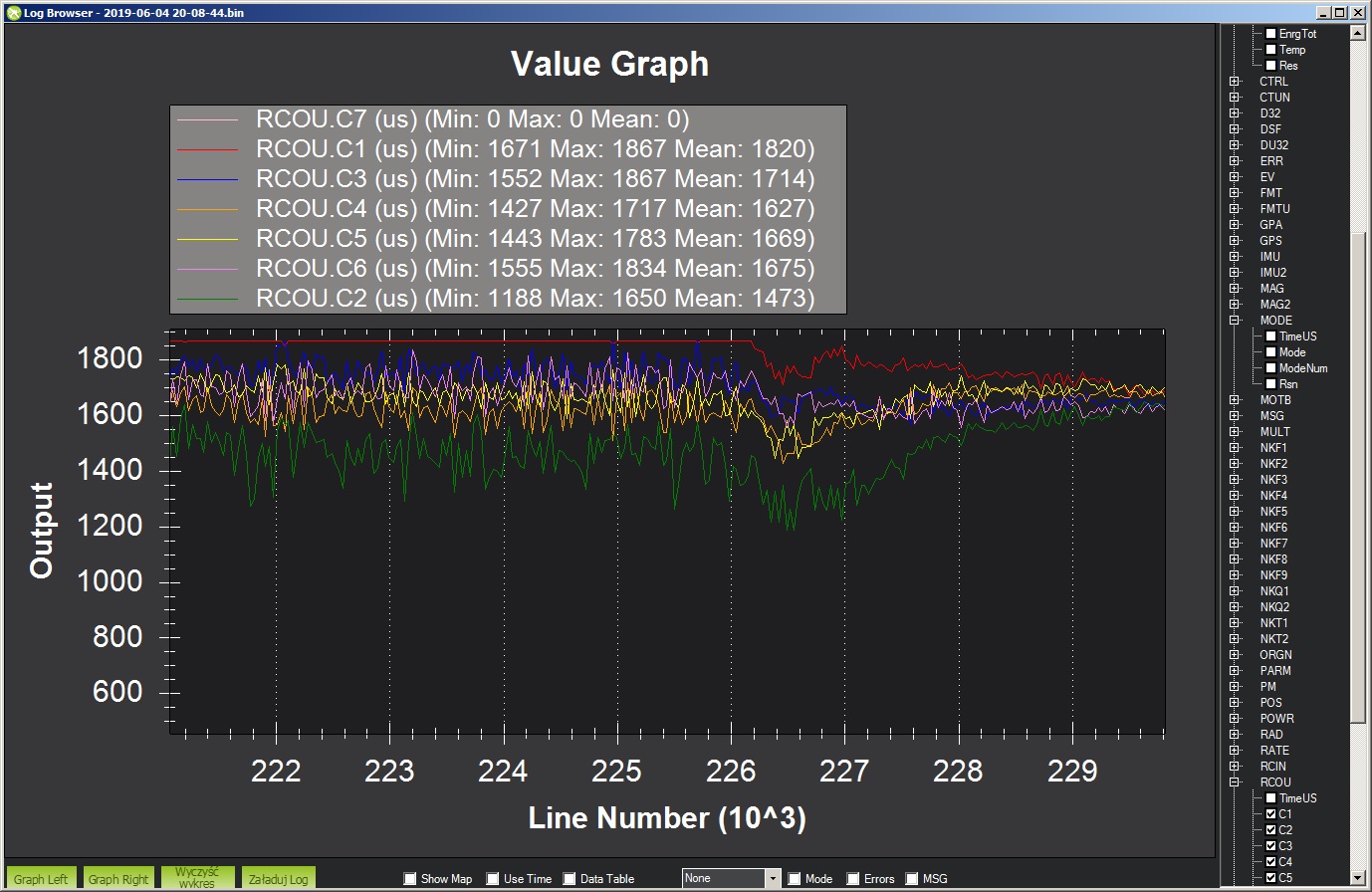1372x892 pixels.
Task: Click the RCOU.C6 magenta legend entry
Action: 496,268
